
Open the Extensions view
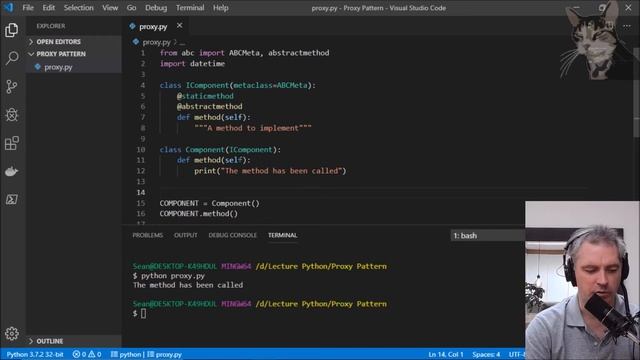(x=11, y=143)
